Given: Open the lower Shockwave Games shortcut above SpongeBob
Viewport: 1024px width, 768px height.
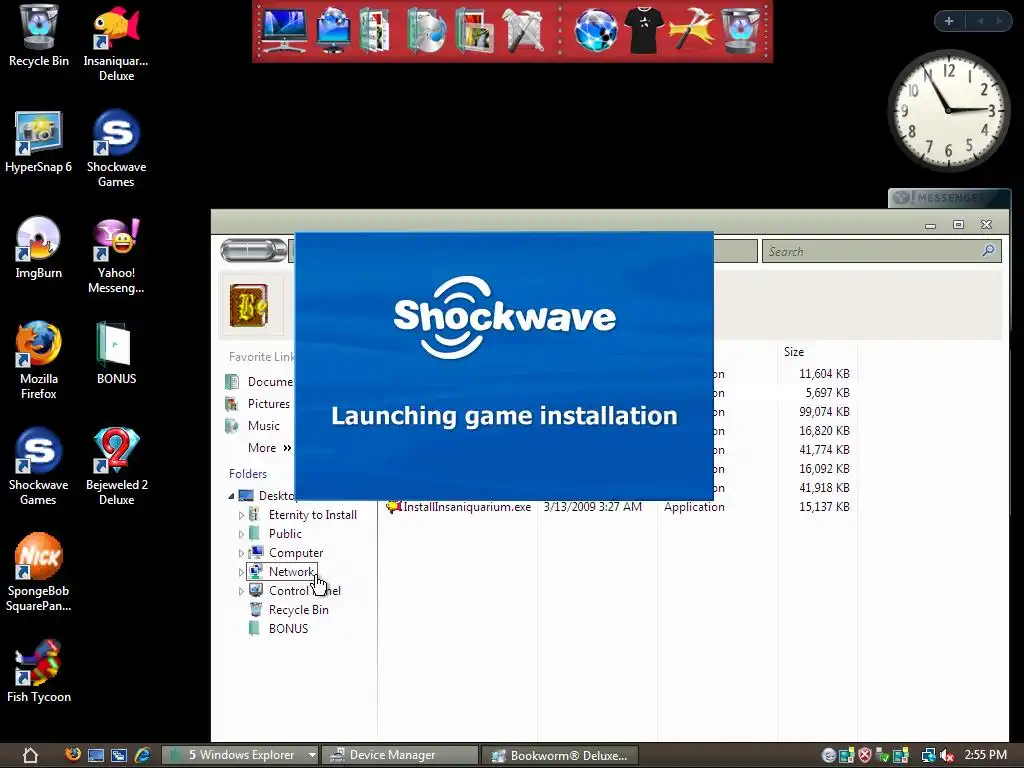Looking at the screenshot, I should pos(39,467).
